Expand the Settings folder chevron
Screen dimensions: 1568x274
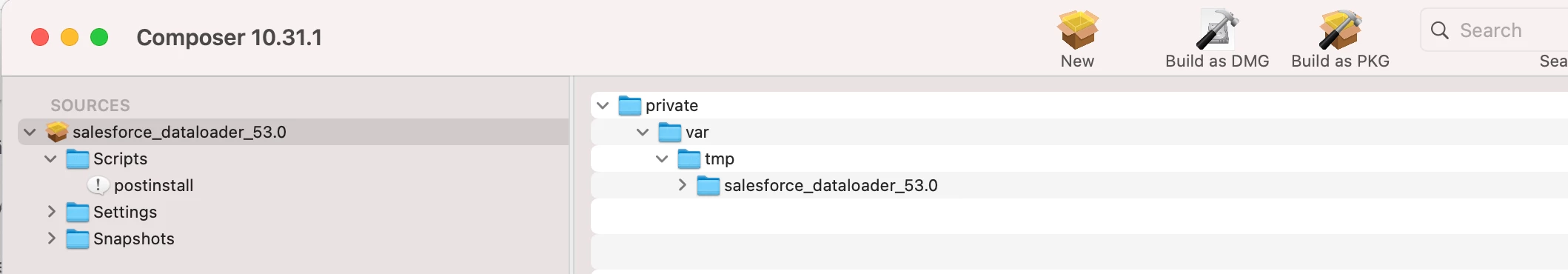51,212
